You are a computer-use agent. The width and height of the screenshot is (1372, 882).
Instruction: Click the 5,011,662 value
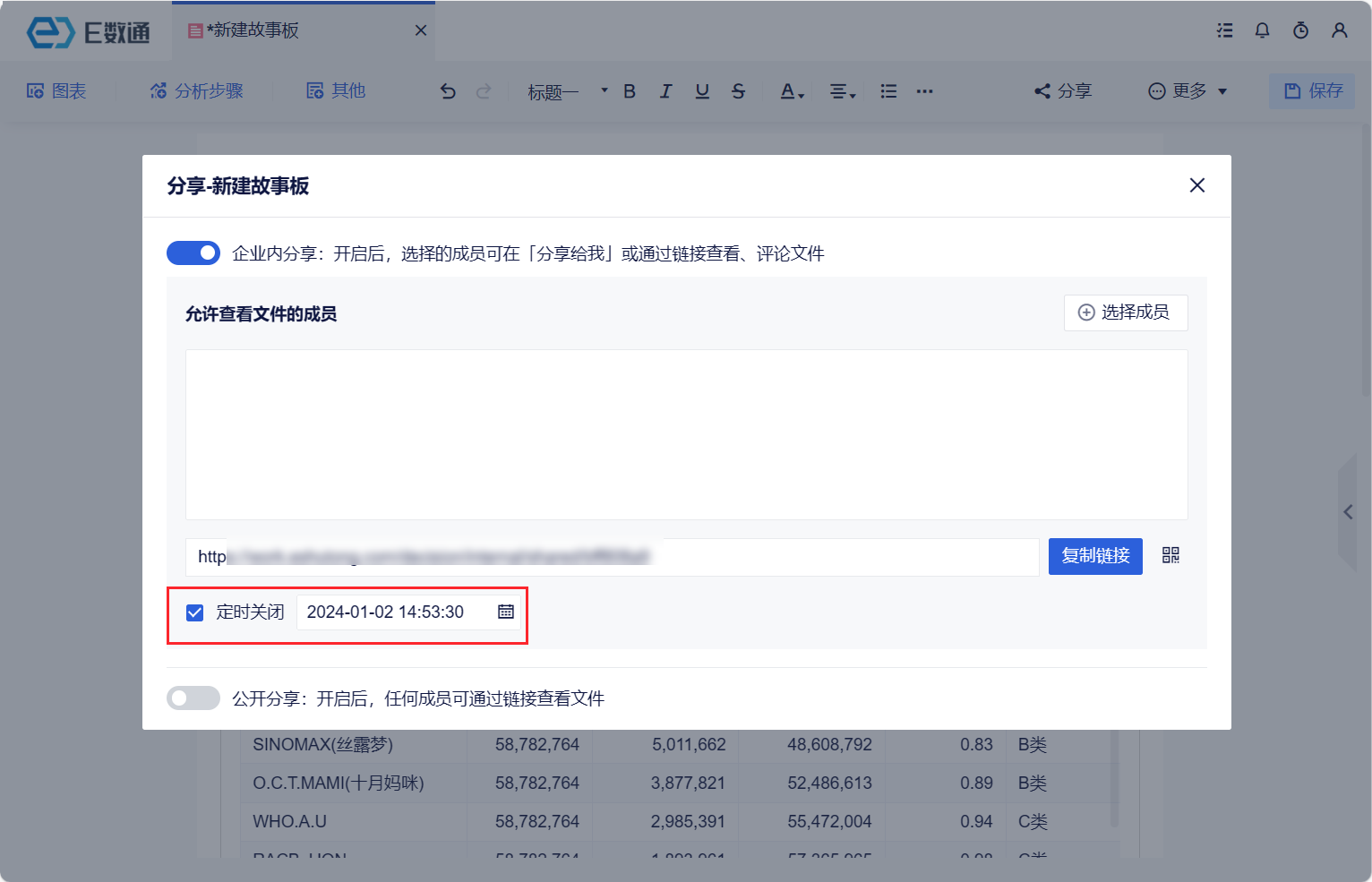click(x=689, y=745)
